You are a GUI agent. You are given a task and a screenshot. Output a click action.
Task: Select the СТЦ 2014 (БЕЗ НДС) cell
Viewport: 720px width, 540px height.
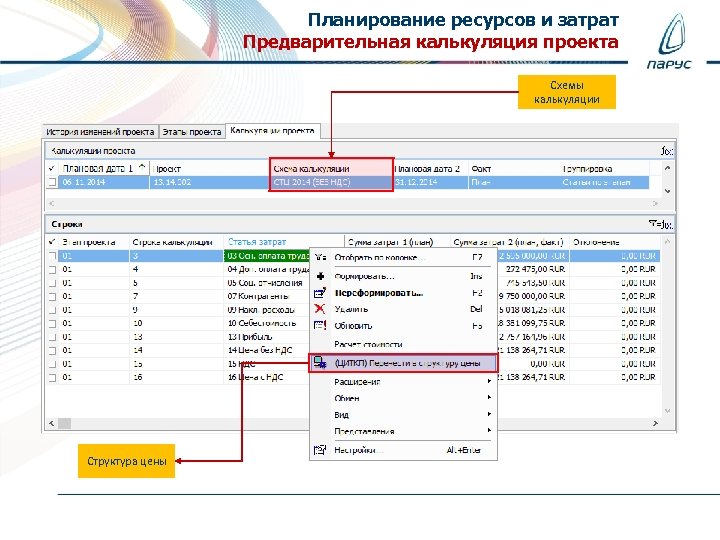click(331, 182)
